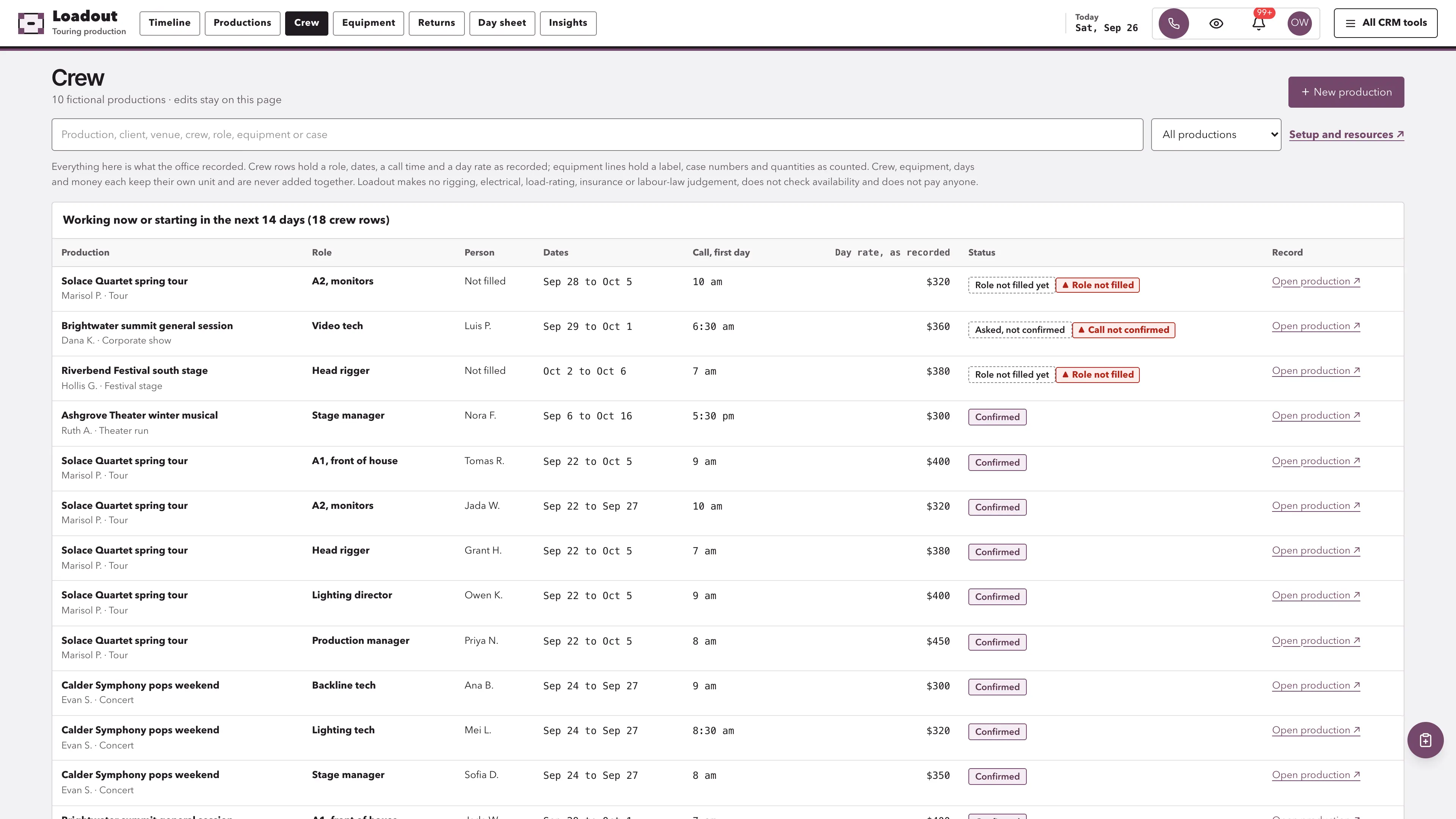Select the Crew tab
This screenshot has width=1456, height=819.
click(306, 23)
